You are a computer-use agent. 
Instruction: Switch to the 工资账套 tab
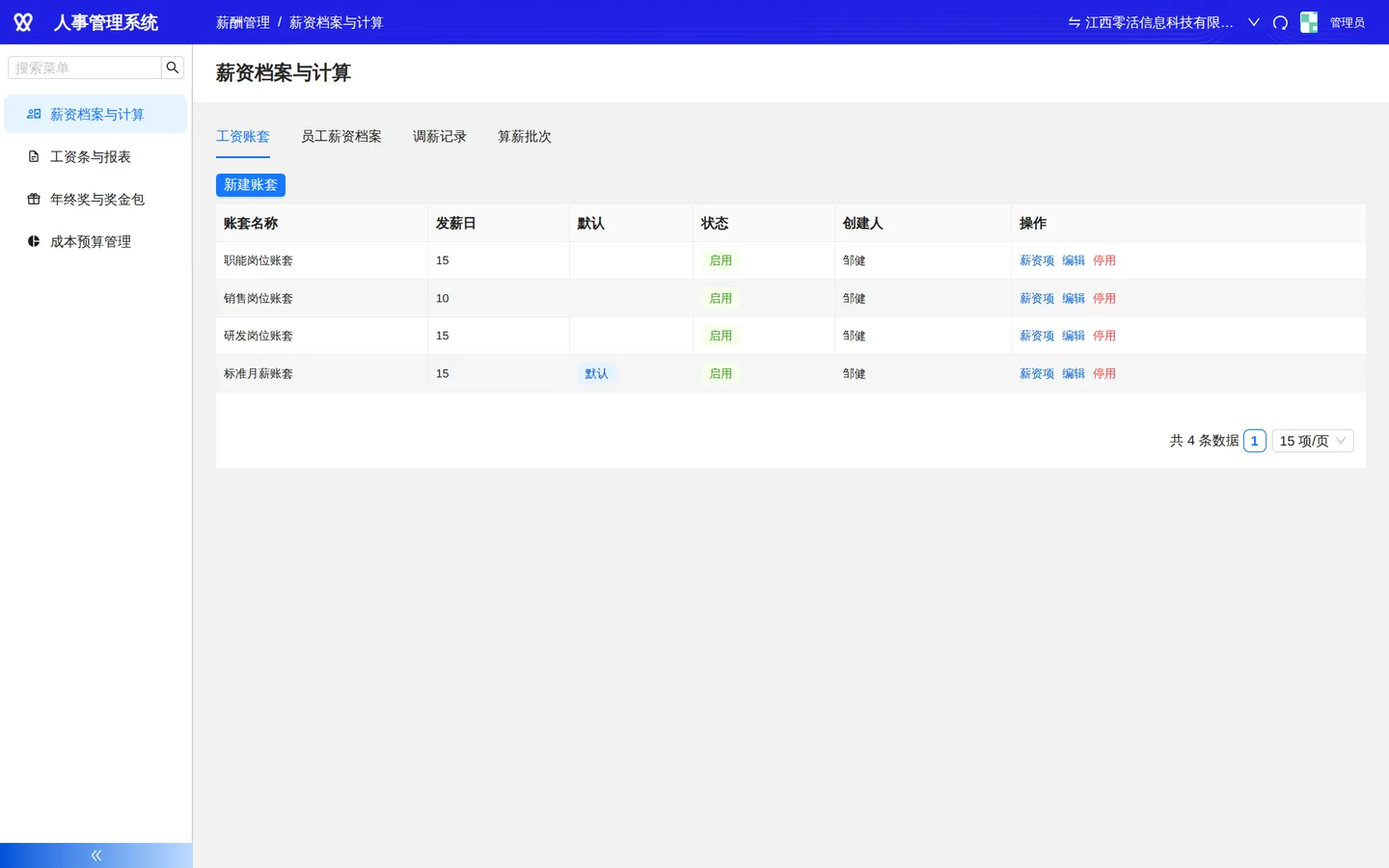243,137
